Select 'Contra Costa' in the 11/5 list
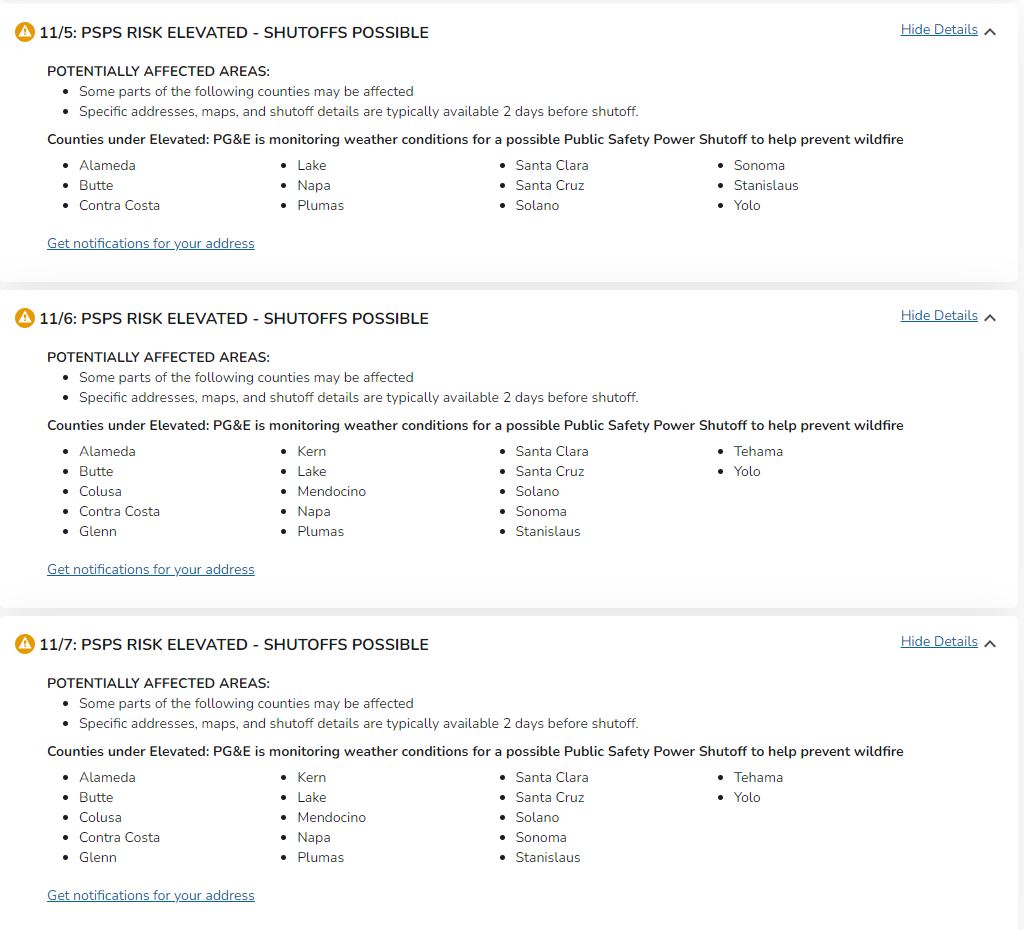Screen dimensions: 1024x930 (120, 205)
